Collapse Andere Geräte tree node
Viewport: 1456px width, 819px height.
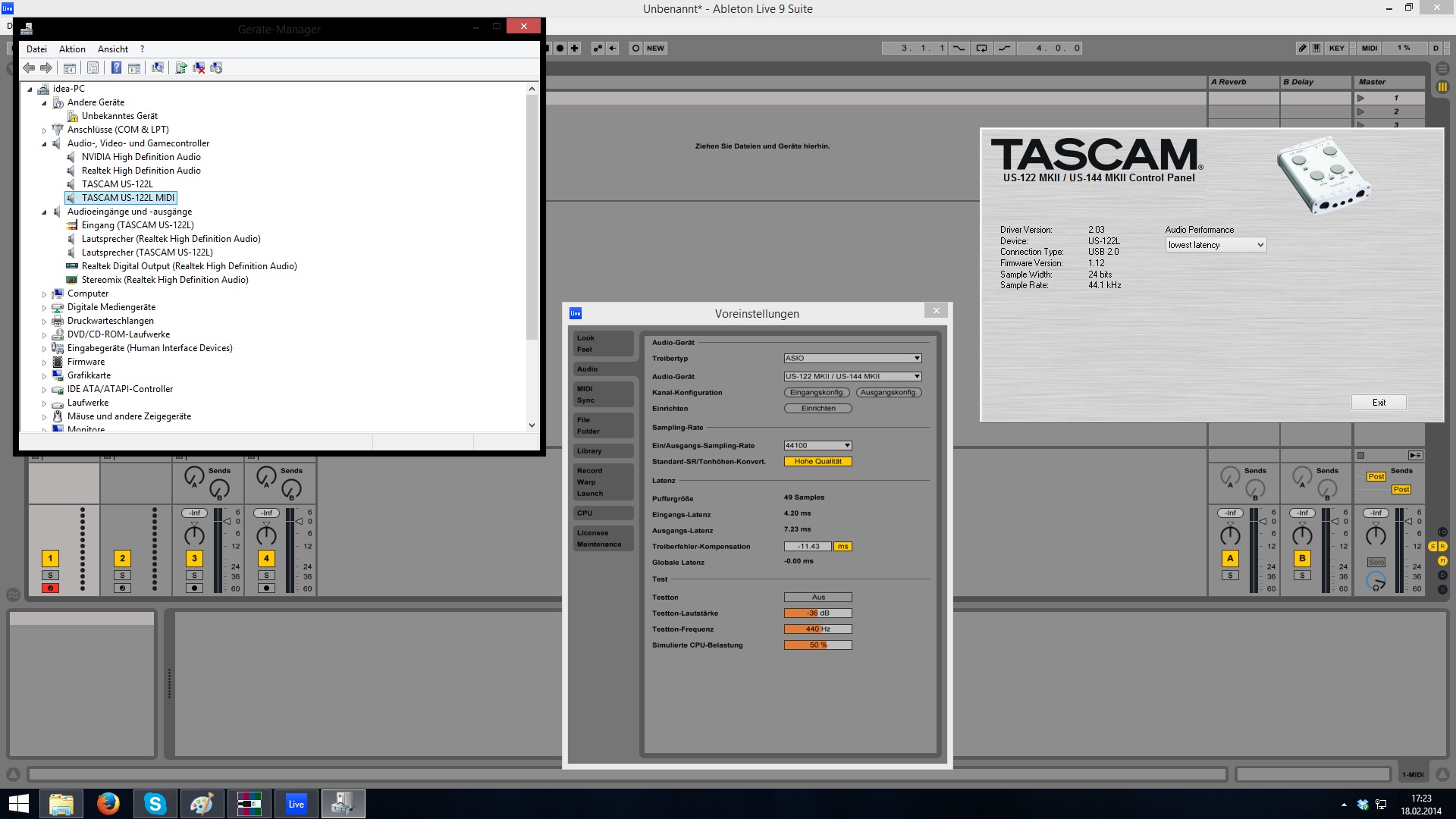(44, 103)
